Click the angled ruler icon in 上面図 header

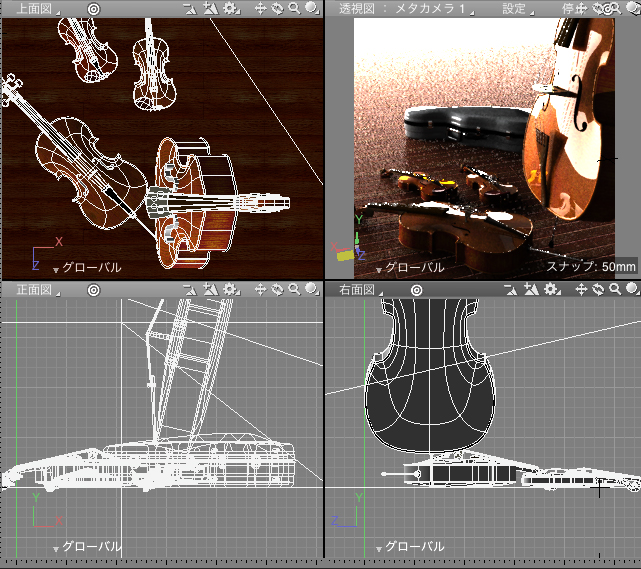pos(190,9)
